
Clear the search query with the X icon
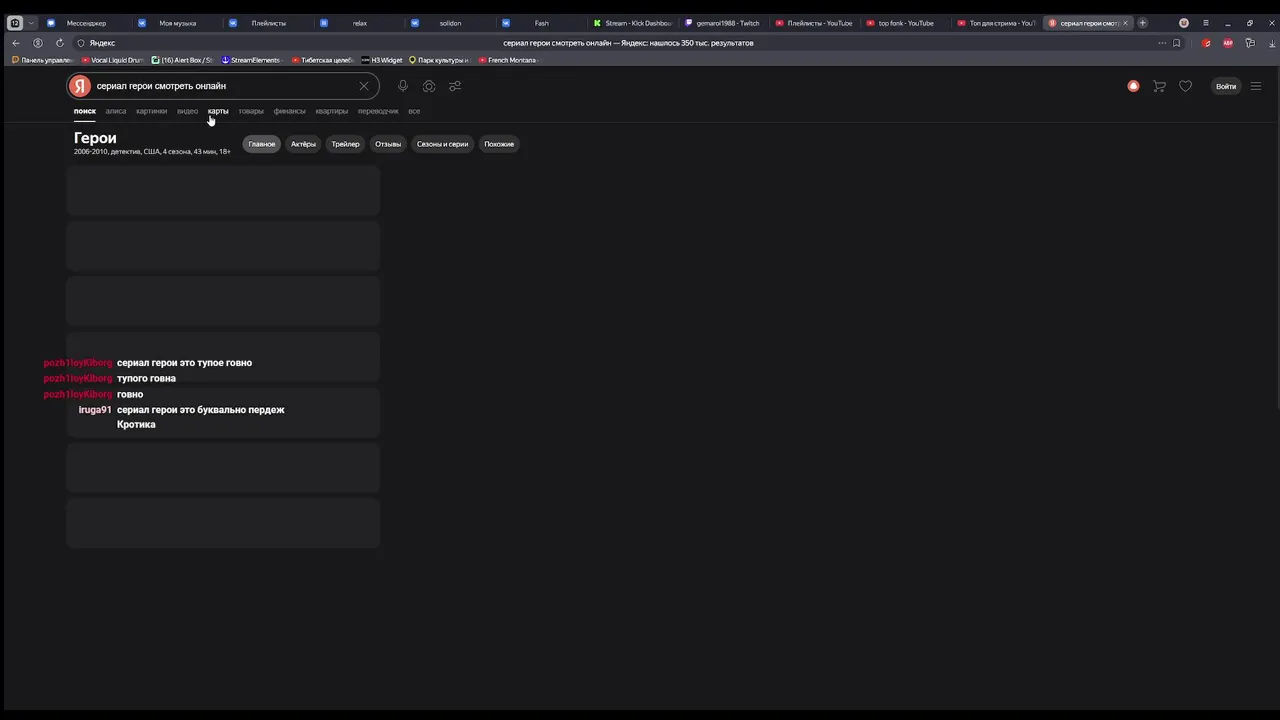click(x=364, y=86)
